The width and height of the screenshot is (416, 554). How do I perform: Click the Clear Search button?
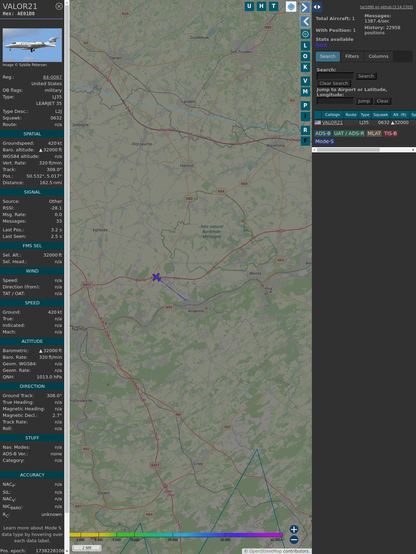tap(334, 83)
